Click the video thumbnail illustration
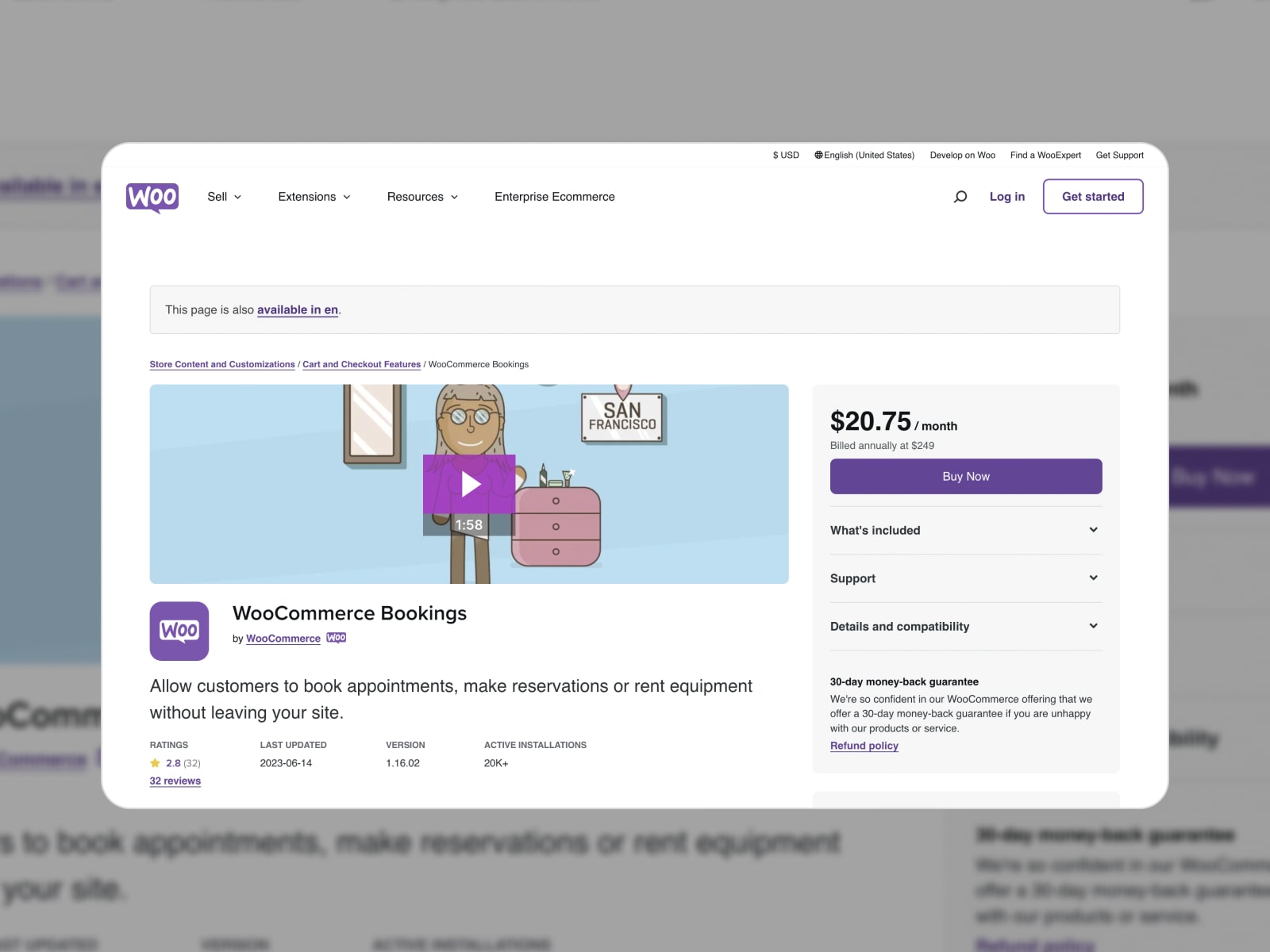Image resolution: width=1270 pixels, height=952 pixels. [469, 484]
